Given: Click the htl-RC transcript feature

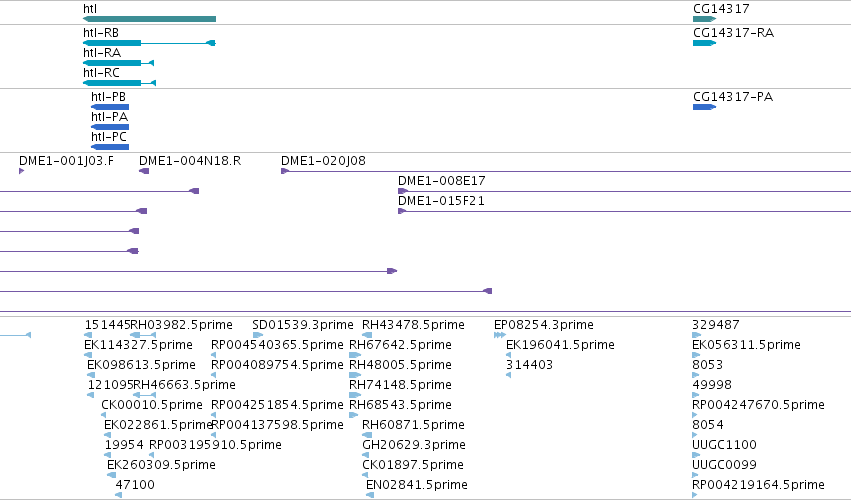Looking at the screenshot, I should click(119, 83).
